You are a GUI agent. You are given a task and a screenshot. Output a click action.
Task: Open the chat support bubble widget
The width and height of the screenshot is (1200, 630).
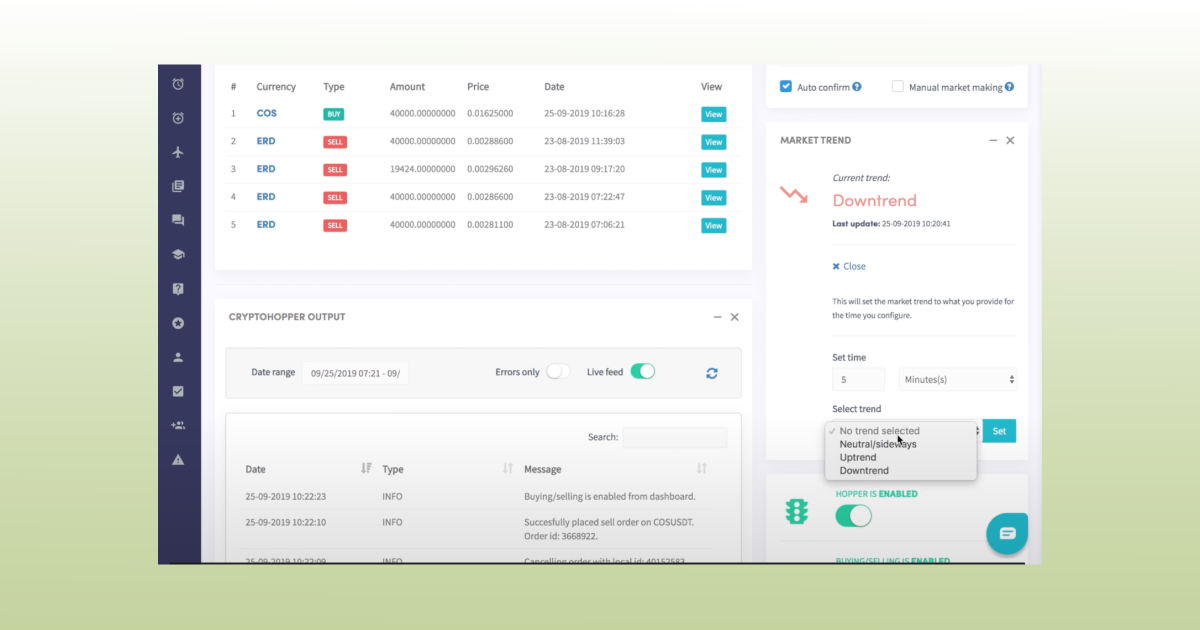pyautogui.click(x=1007, y=533)
